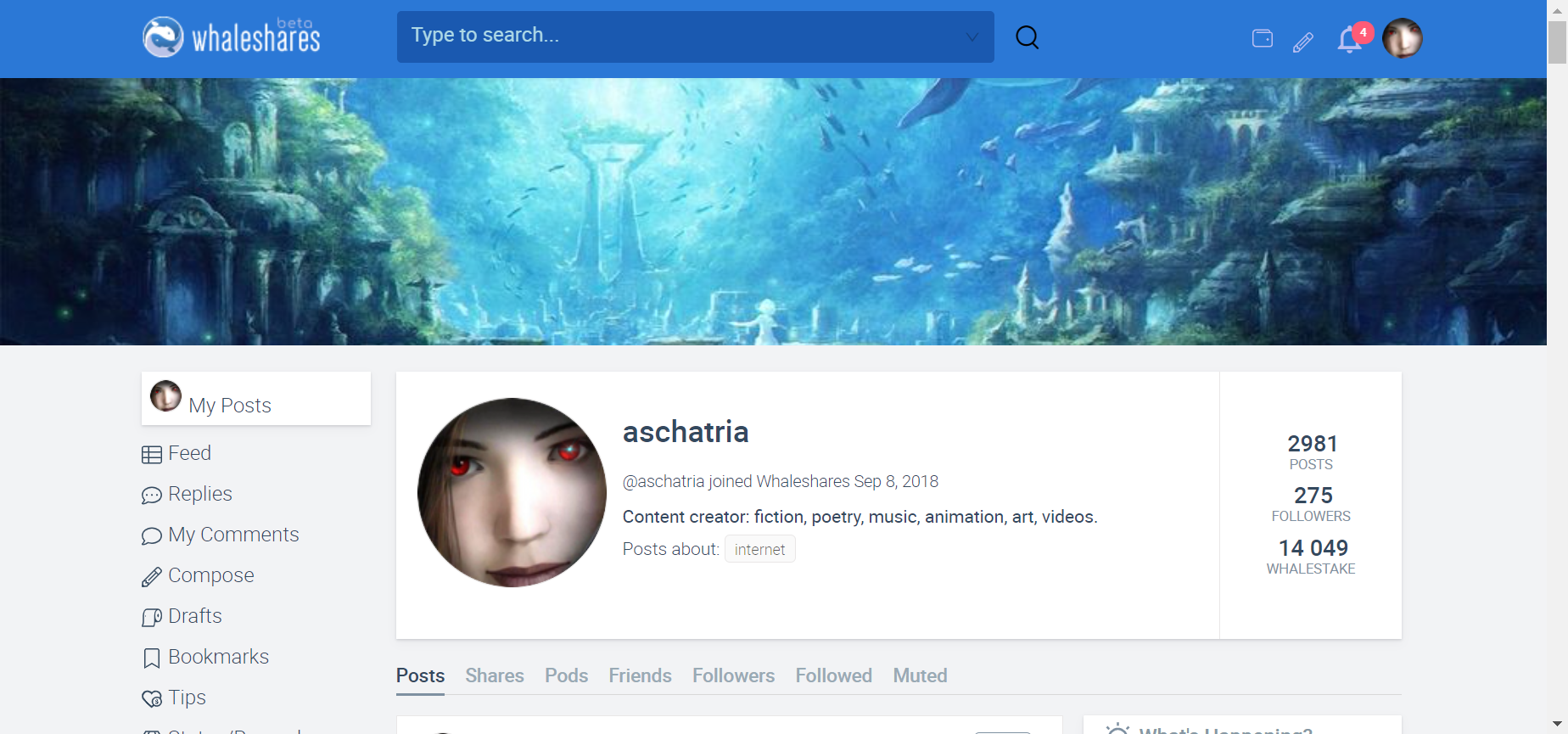Image resolution: width=1568 pixels, height=734 pixels.
Task: Open user avatar menu in header
Action: pos(1402,38)
